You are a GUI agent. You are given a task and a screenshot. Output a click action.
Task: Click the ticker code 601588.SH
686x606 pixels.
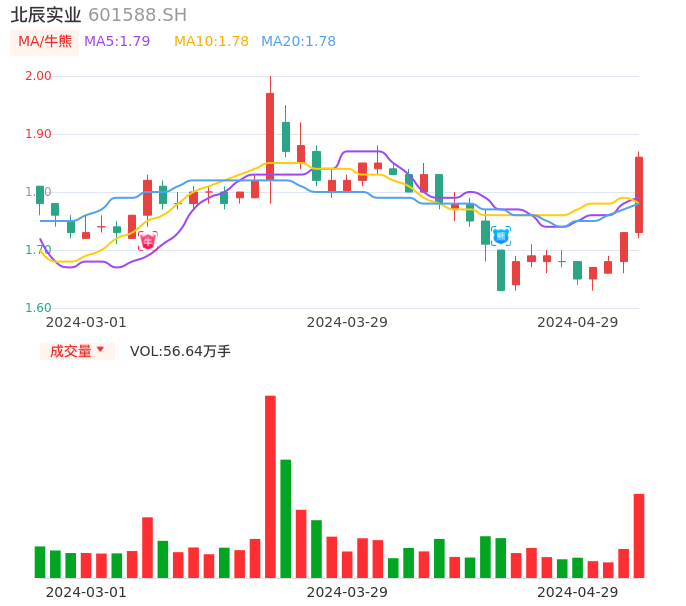click(137, 14)
